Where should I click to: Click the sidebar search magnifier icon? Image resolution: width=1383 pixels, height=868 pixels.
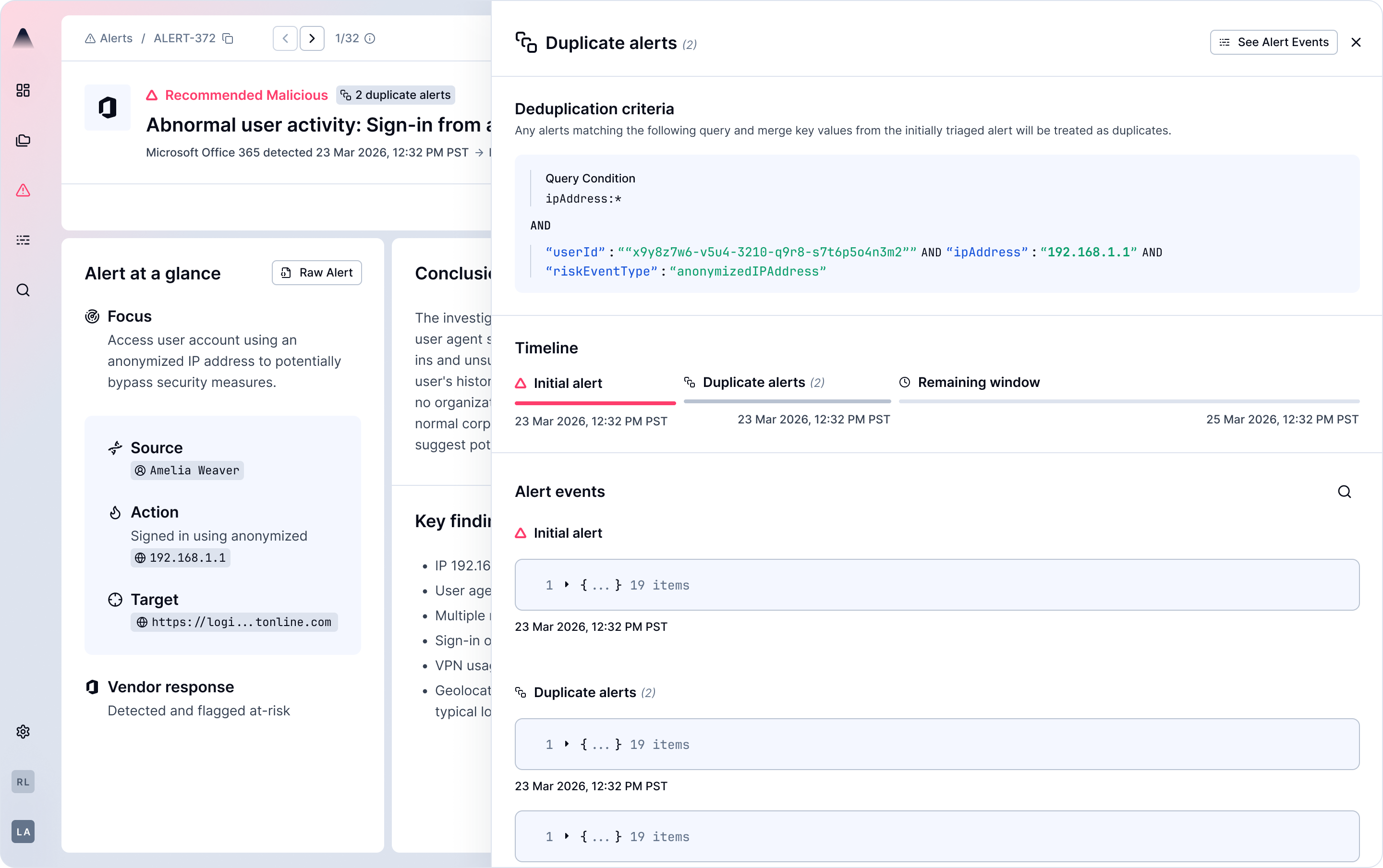(x=23, y=290)
